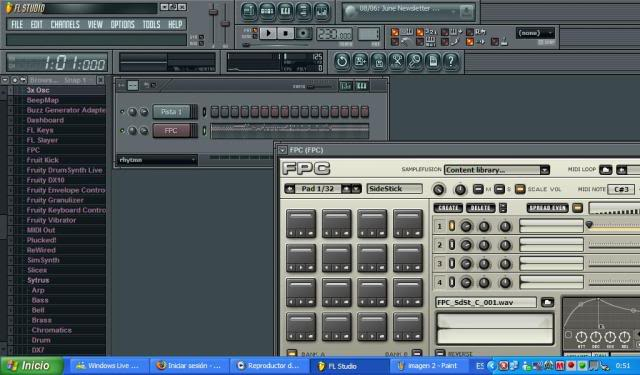Open the online news globe icon

pos(350,11)
